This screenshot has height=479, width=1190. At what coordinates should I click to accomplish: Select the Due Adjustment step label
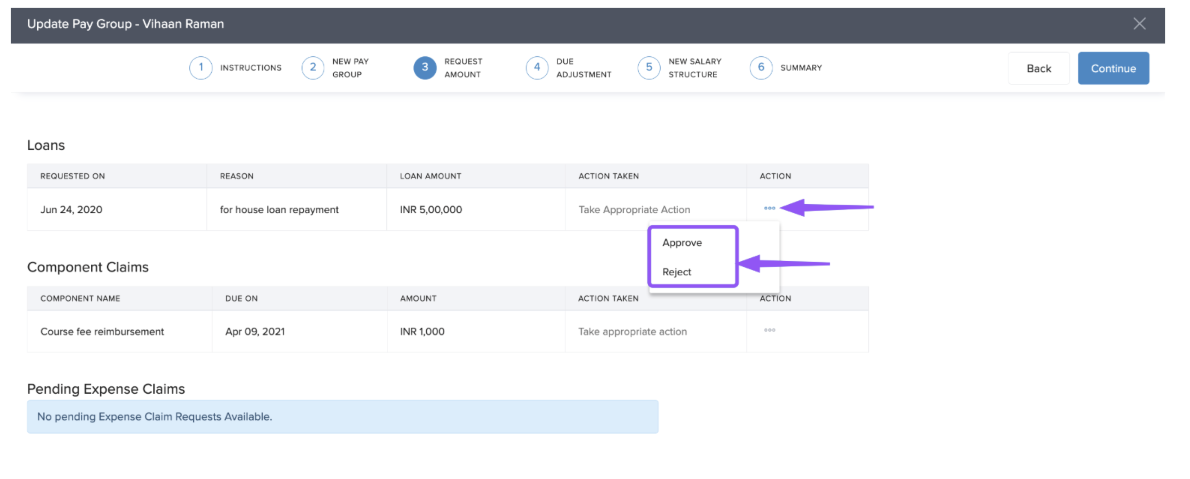coord(583,68)
